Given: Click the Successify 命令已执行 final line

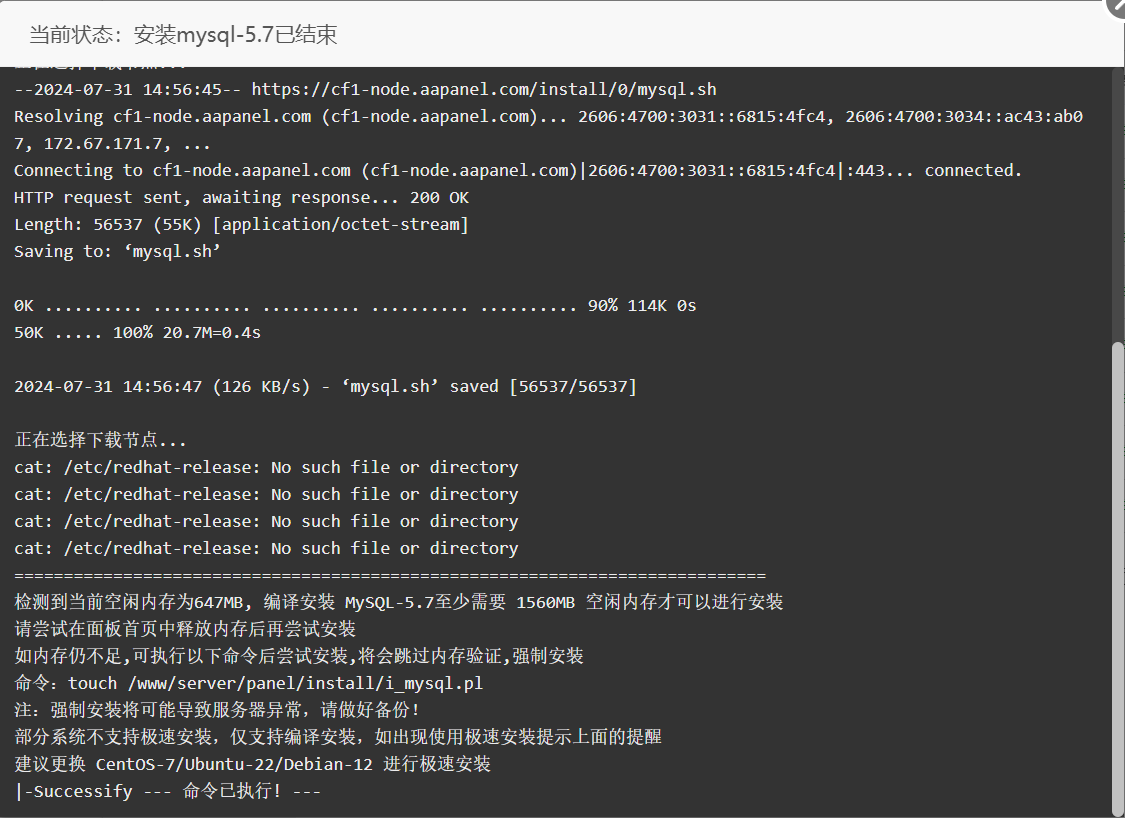Looking at the screenshot, I should click(167, 791).
